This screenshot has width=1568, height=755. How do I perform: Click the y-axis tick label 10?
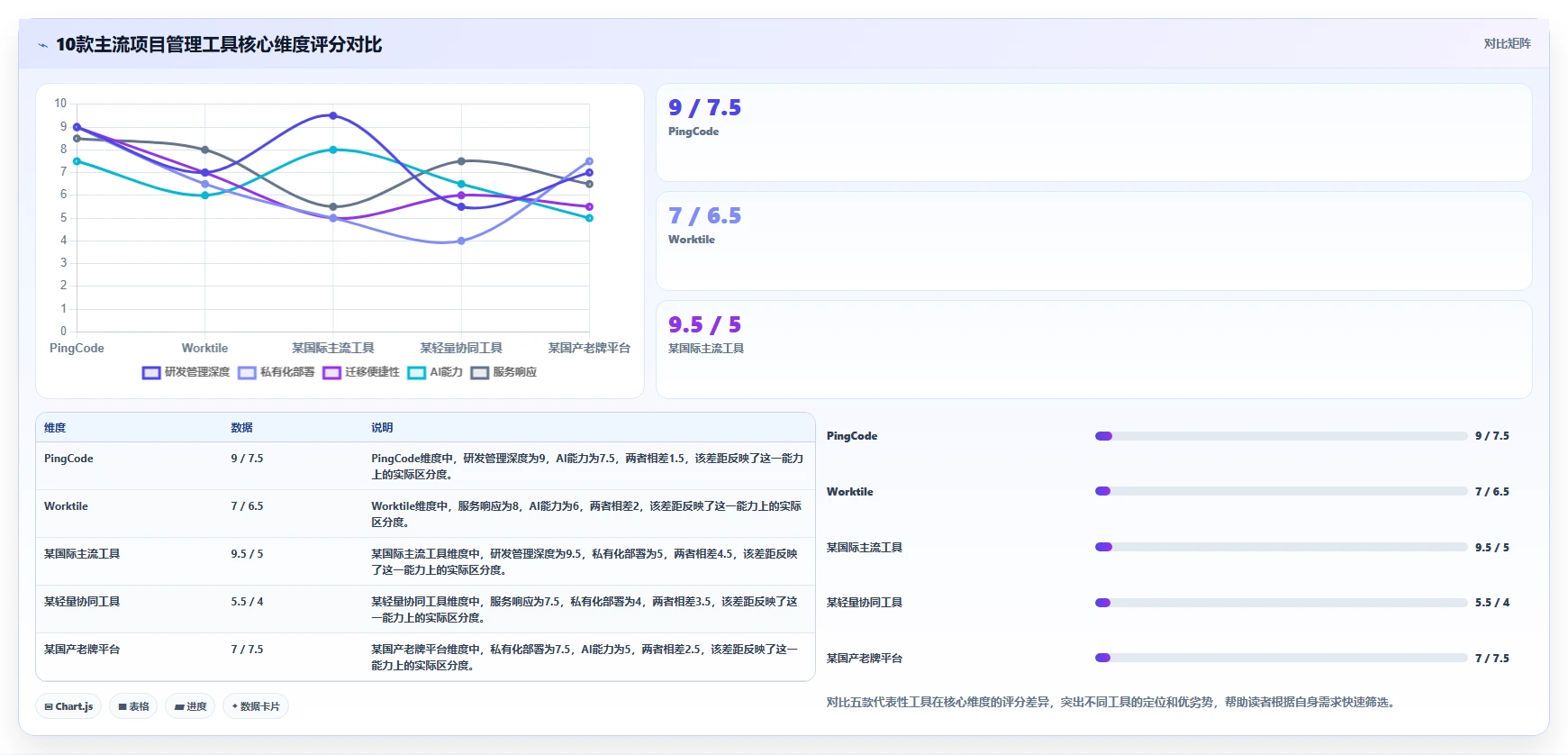(60, 104)
